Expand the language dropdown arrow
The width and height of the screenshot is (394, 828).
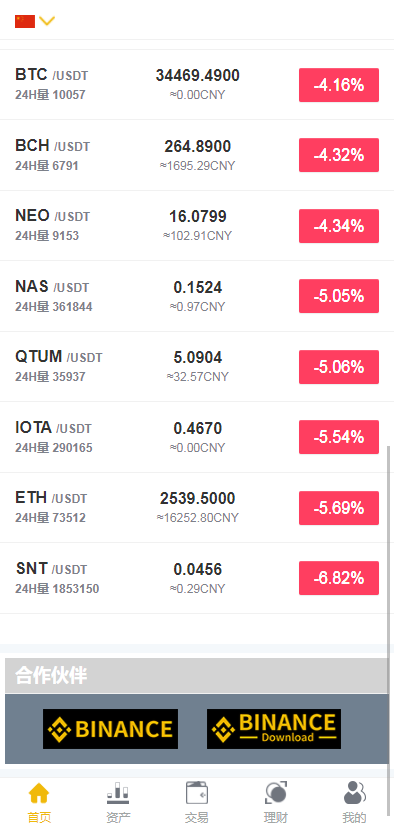(x=47, y=21)
